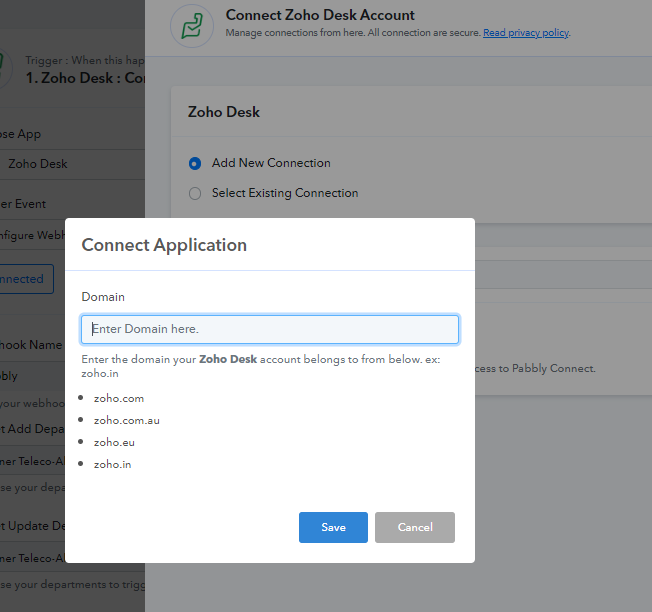Click the zoho.com.au domain option text

click(x=127, y=420)
